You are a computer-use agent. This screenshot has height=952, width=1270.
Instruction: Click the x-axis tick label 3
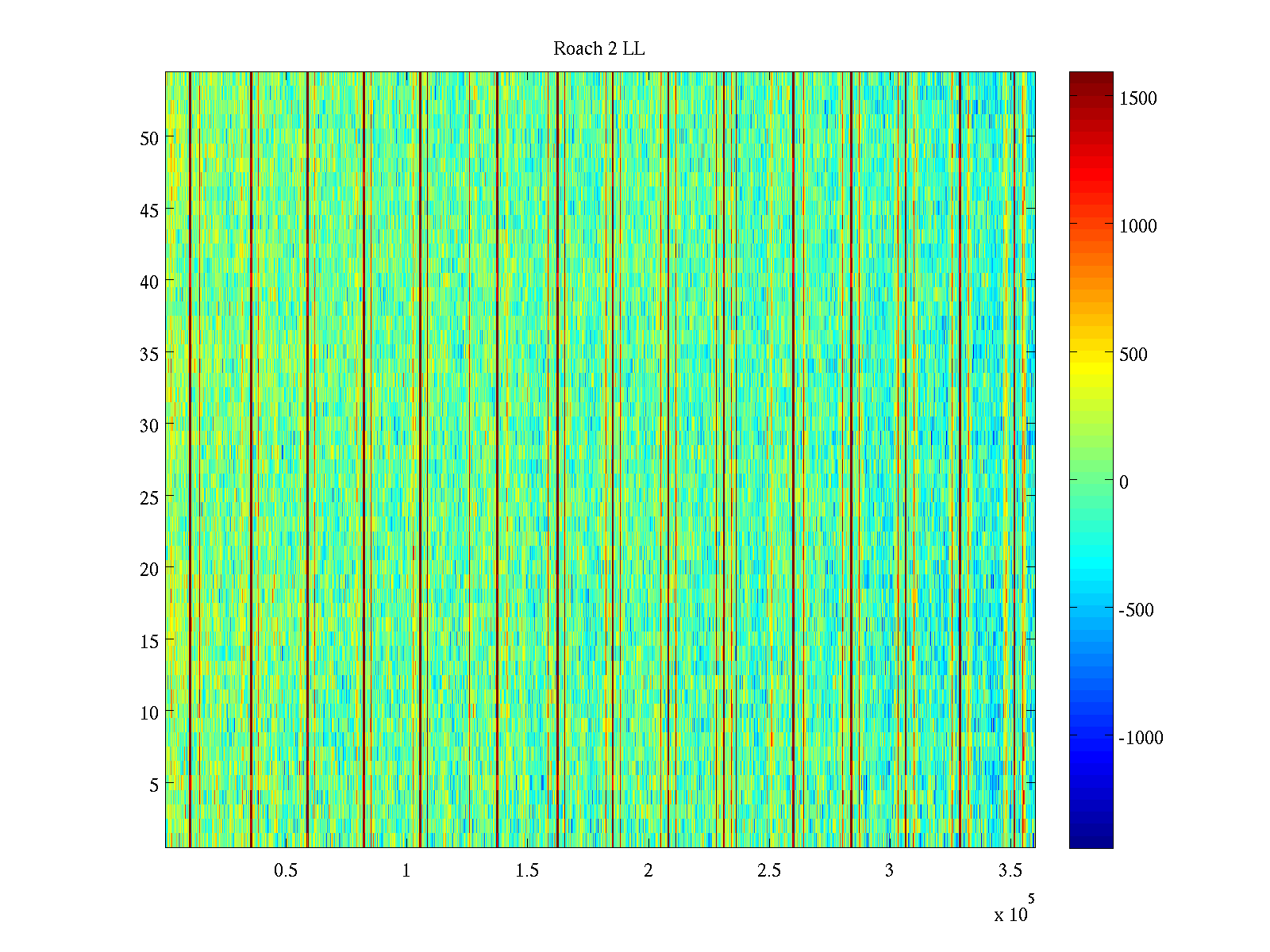pos(889,871)
